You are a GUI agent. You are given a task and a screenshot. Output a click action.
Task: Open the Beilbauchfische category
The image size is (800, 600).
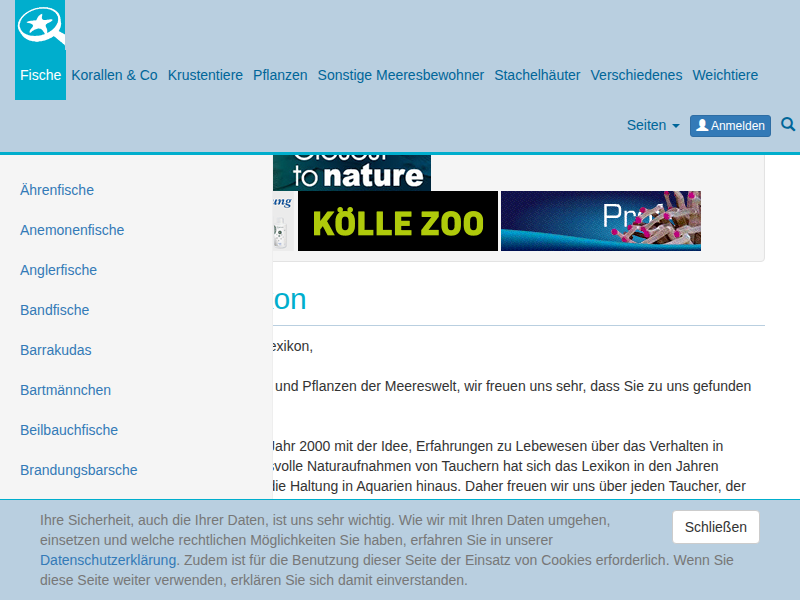[69, 430]
